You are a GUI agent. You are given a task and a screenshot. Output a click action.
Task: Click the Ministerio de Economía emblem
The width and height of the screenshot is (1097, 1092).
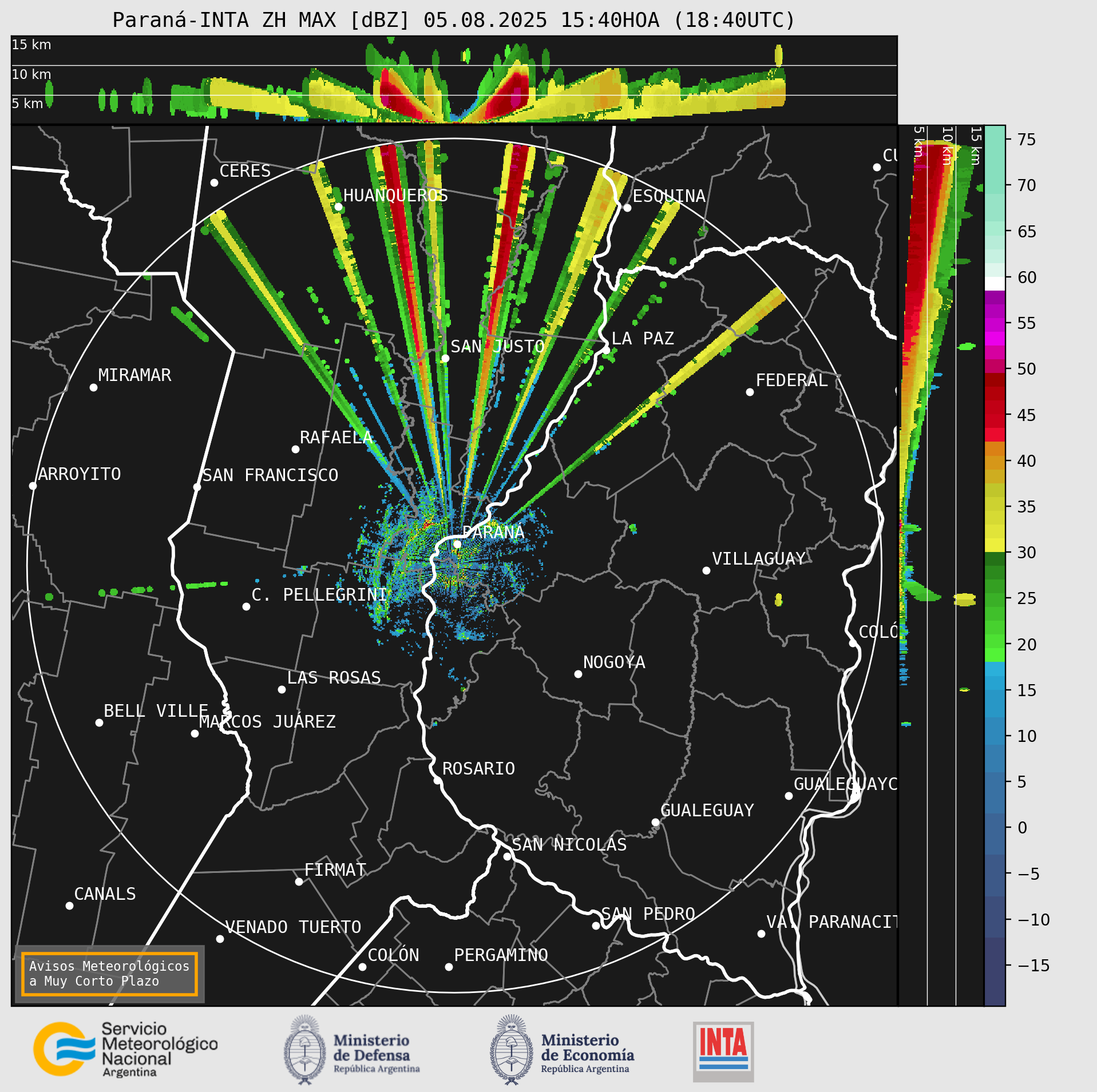click(511, 1050)
